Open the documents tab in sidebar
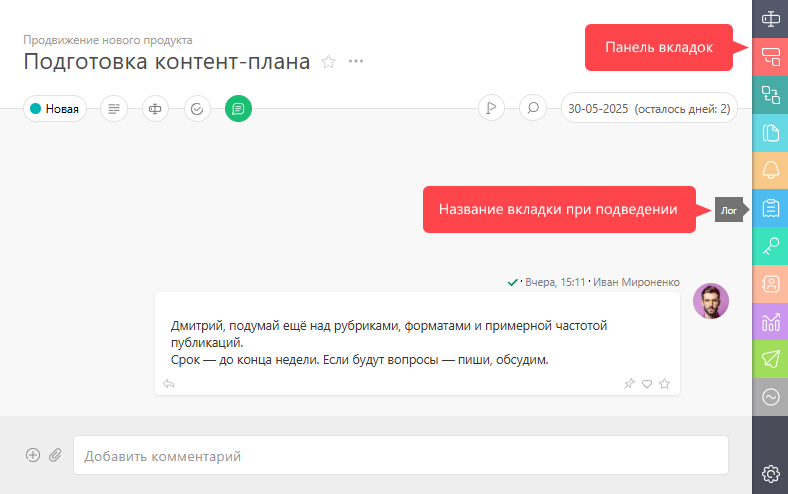Image resolution: width=788 pixels, height=494 pixels. 770,133
